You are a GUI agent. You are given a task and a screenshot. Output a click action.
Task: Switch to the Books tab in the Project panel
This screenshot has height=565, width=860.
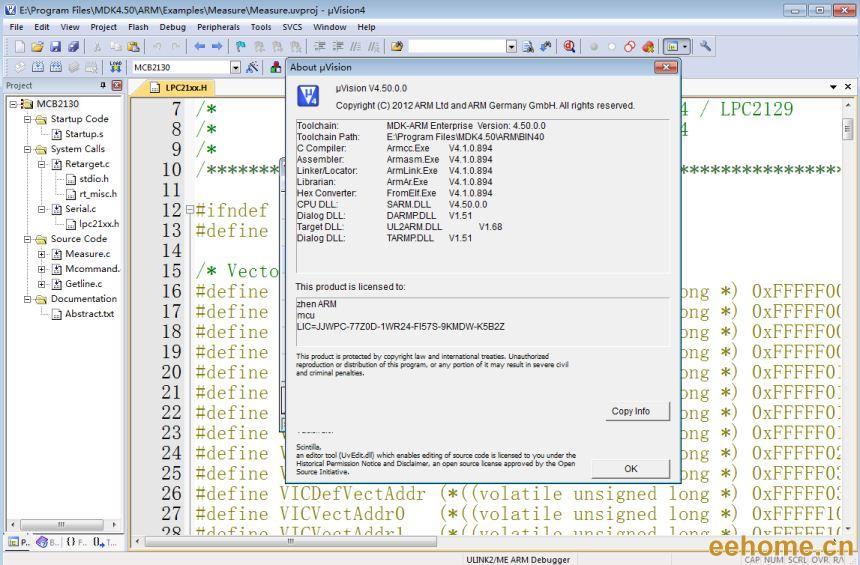click(x=48, y=542)
